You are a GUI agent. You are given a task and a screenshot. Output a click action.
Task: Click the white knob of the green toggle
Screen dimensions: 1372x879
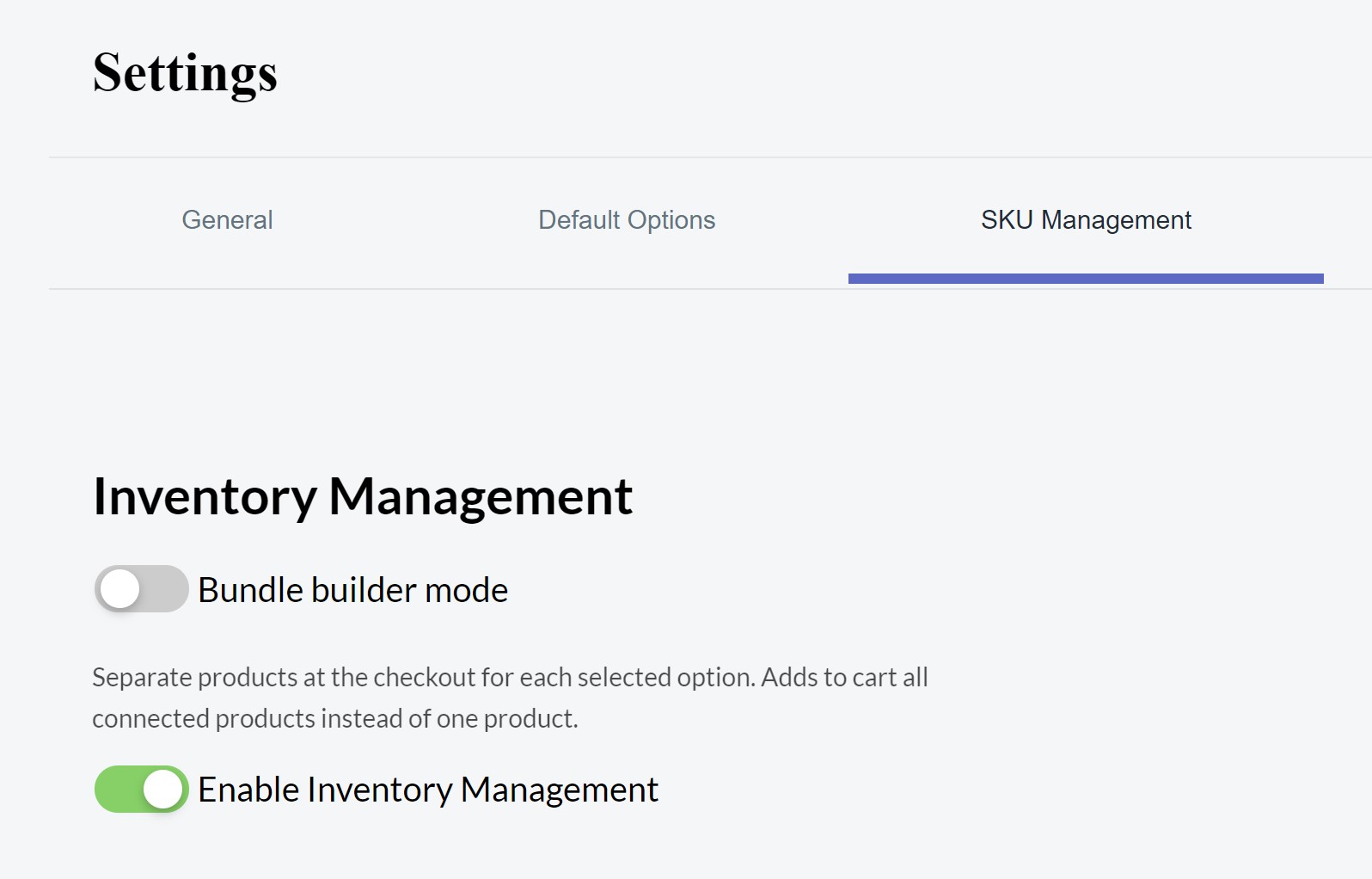pyautogui.click(x=163, y=789)
